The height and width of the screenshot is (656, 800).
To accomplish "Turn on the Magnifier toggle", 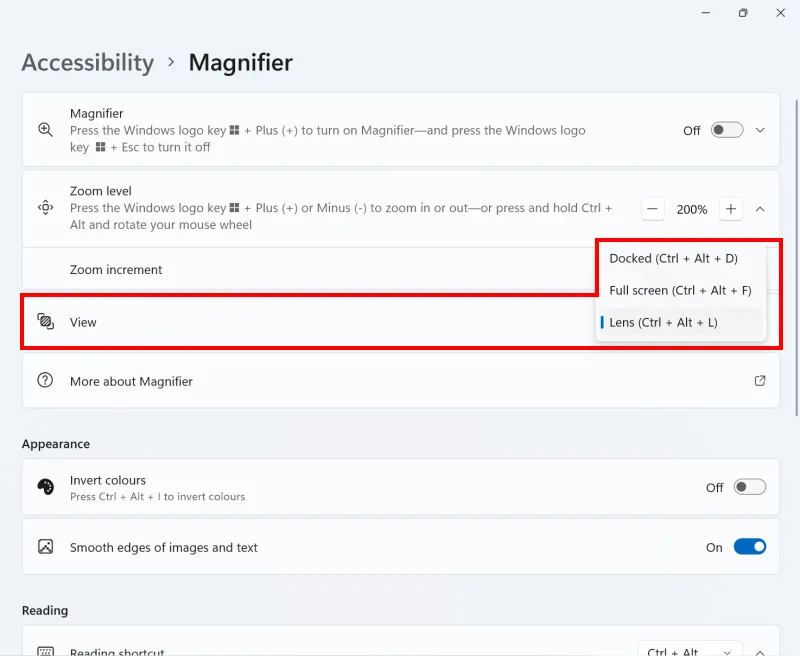I will 727,130.
